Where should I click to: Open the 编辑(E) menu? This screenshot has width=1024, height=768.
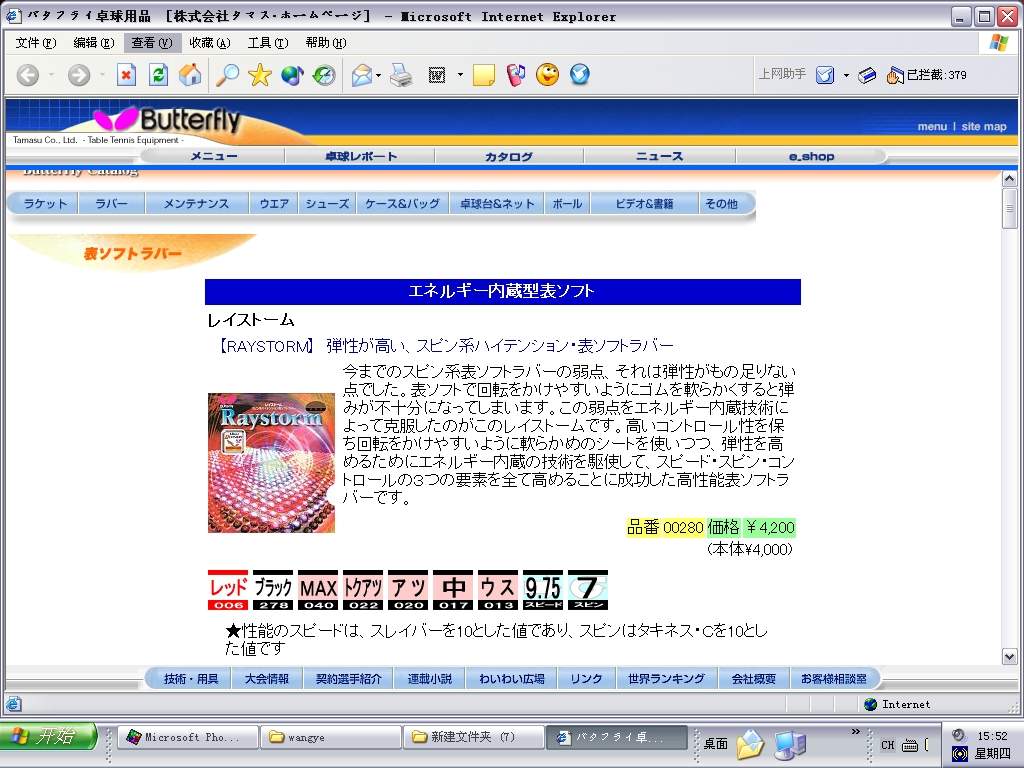point(94,43)
